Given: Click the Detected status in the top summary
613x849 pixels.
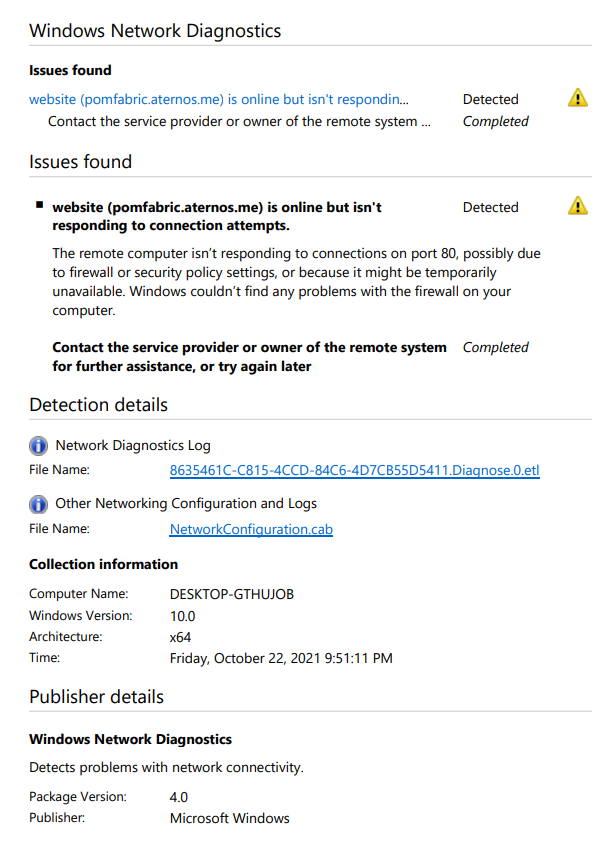Looking at the screenshot, I should tap(491, 100).
